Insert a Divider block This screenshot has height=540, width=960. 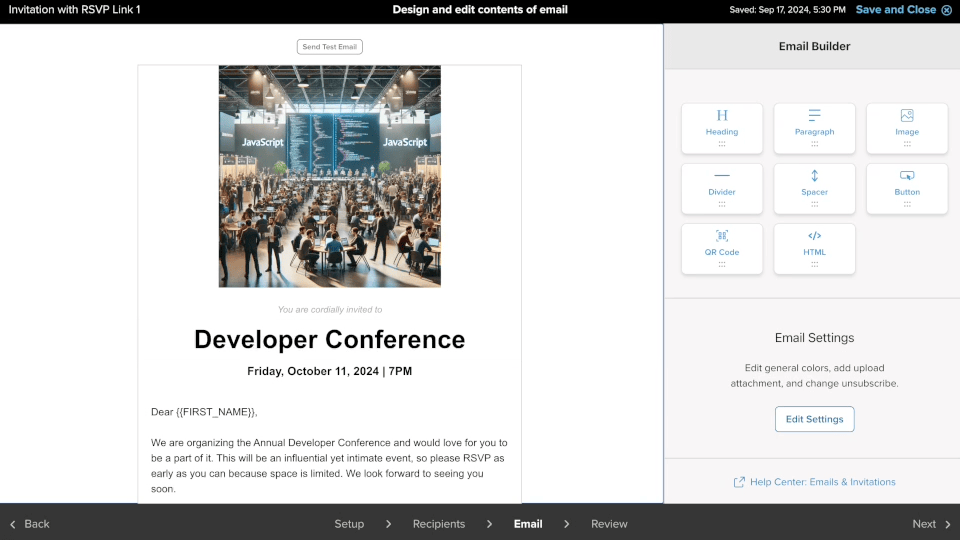click(x=722, y=189)
